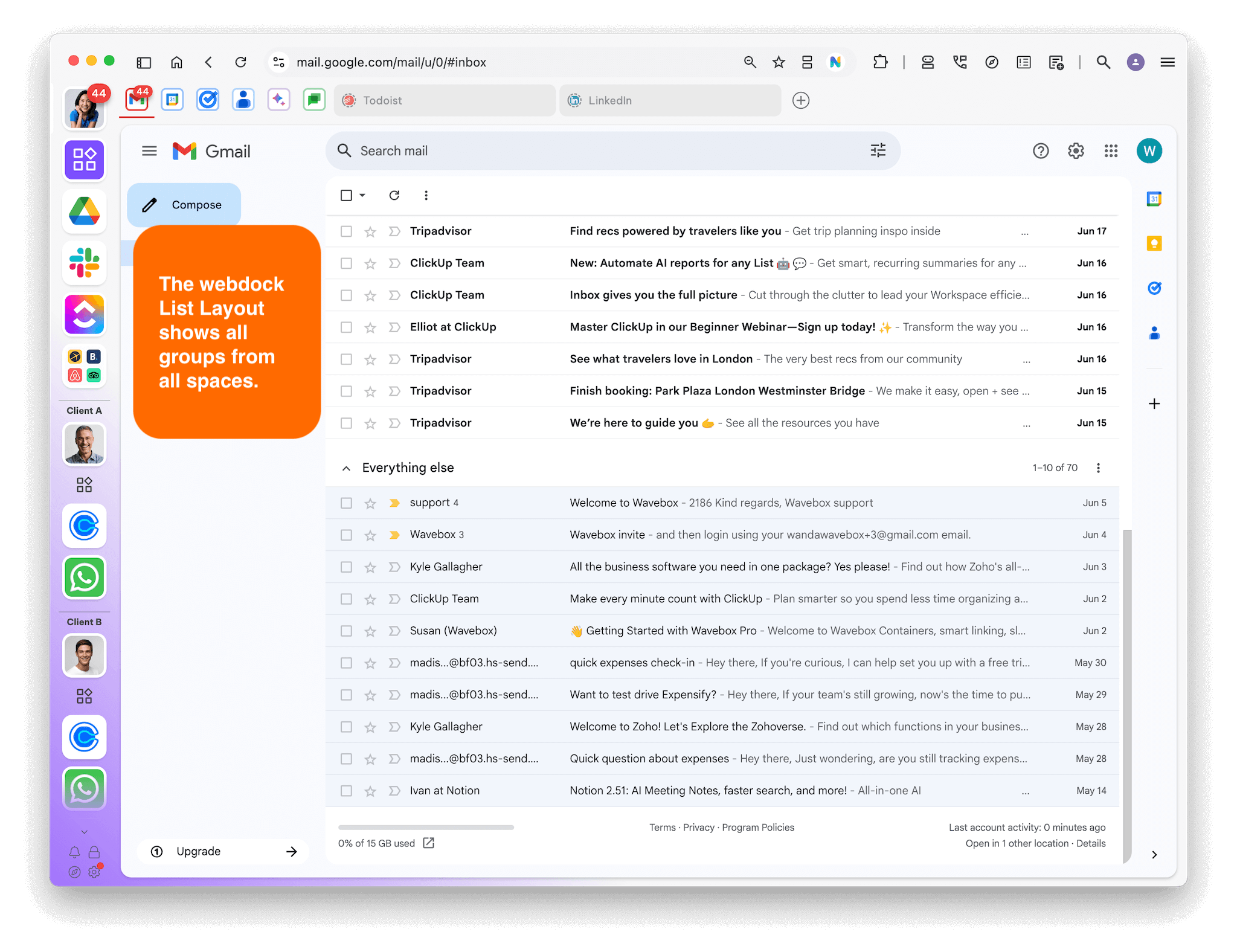Open the ClickUp app in the sidebar

click(85, 314)
